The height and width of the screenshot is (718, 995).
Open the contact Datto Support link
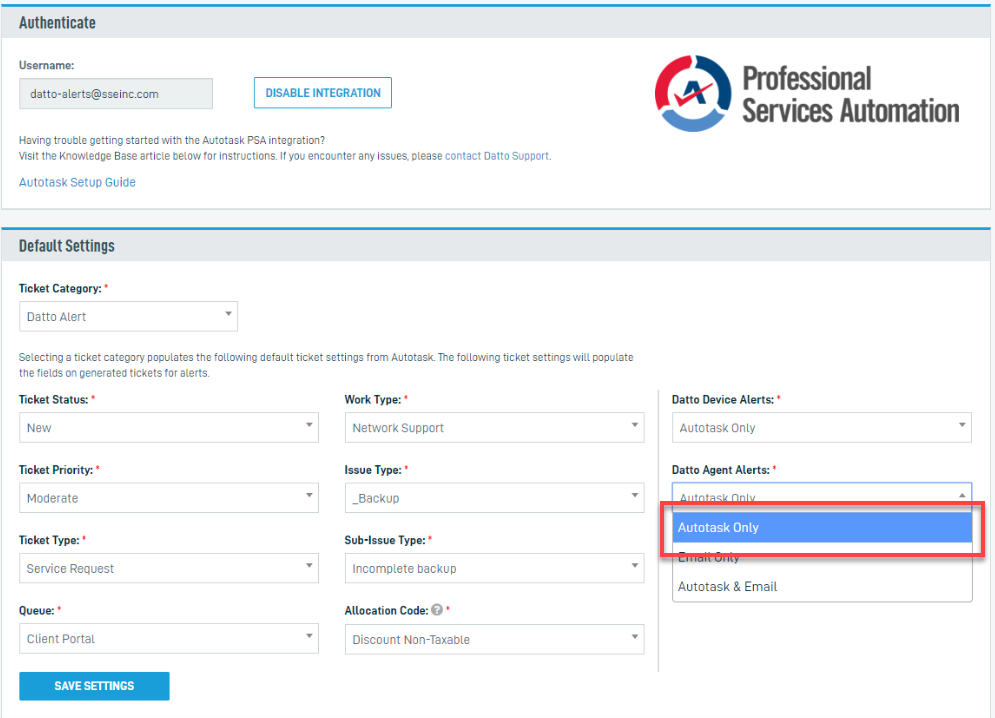(497, 156)
